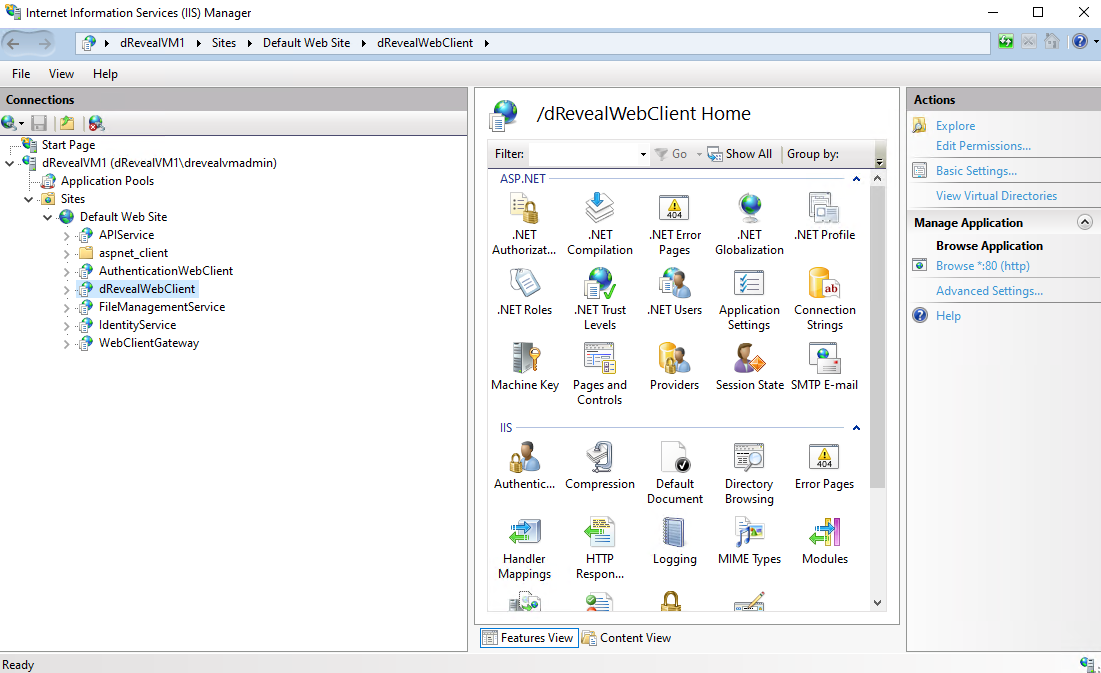
Task: Open the Filter dropdown list
Action: tap(642, 155)
